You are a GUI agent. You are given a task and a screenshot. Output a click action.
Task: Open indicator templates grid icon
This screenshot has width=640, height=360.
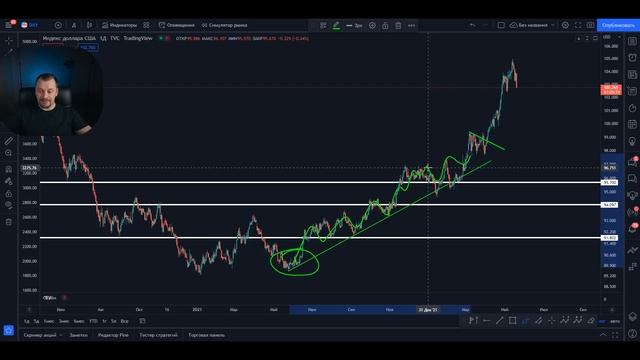tap(146, 25)
